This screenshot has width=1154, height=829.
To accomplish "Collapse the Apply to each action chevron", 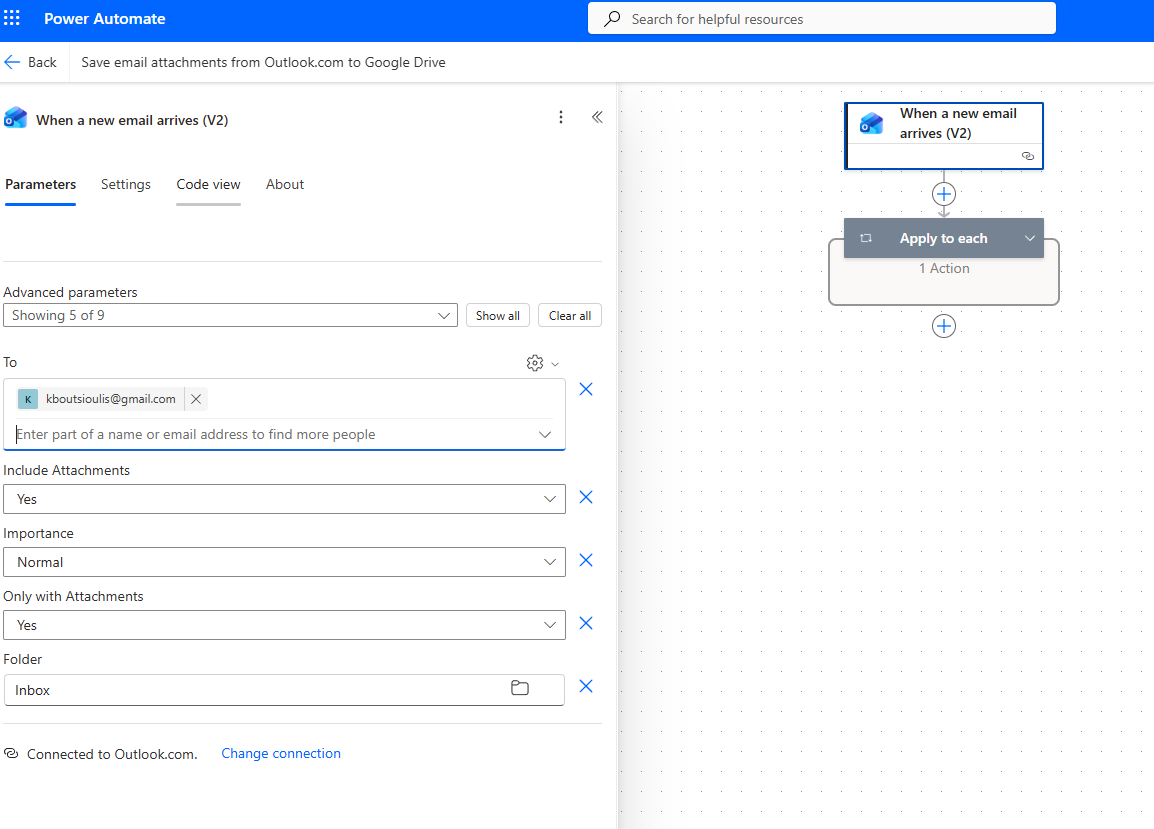I will click(1029, 238).
